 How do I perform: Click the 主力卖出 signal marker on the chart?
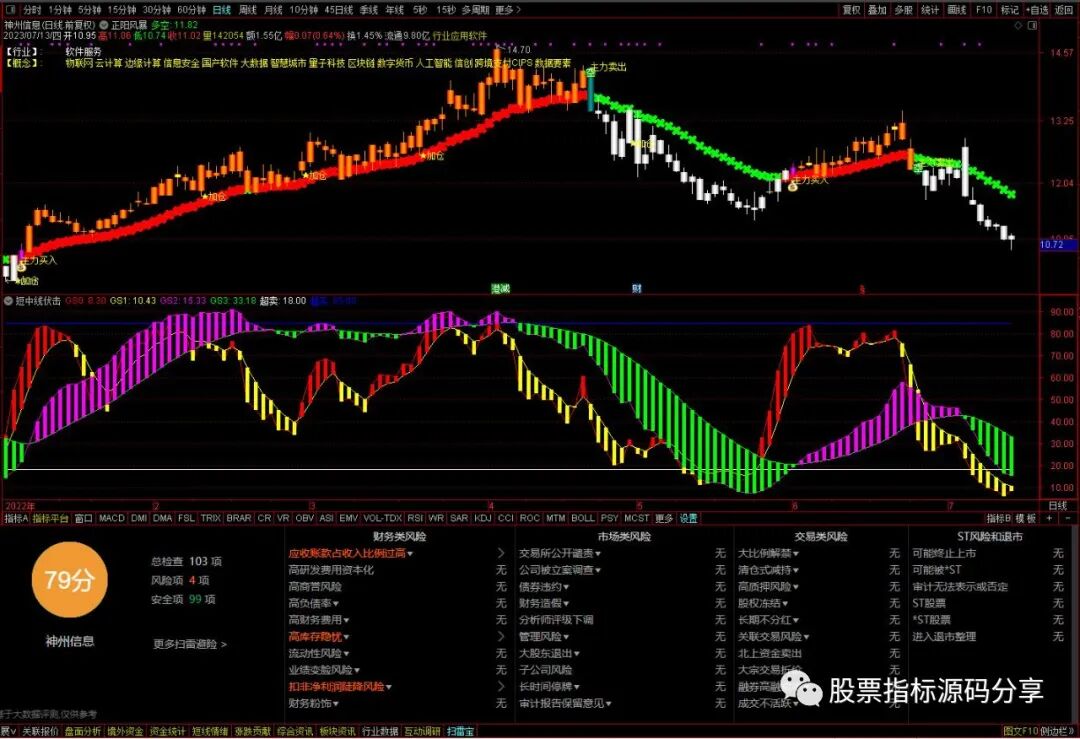click(x=609, y=67)
